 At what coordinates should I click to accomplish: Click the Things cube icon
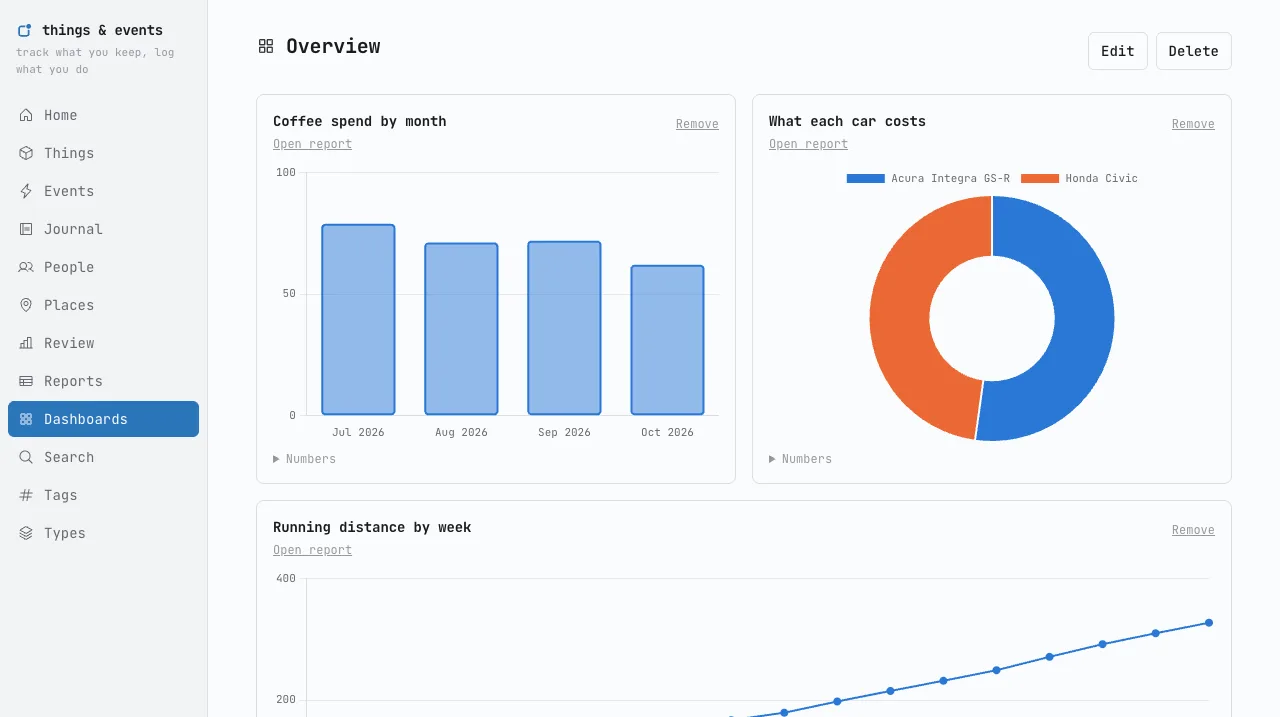pos(26,153)
